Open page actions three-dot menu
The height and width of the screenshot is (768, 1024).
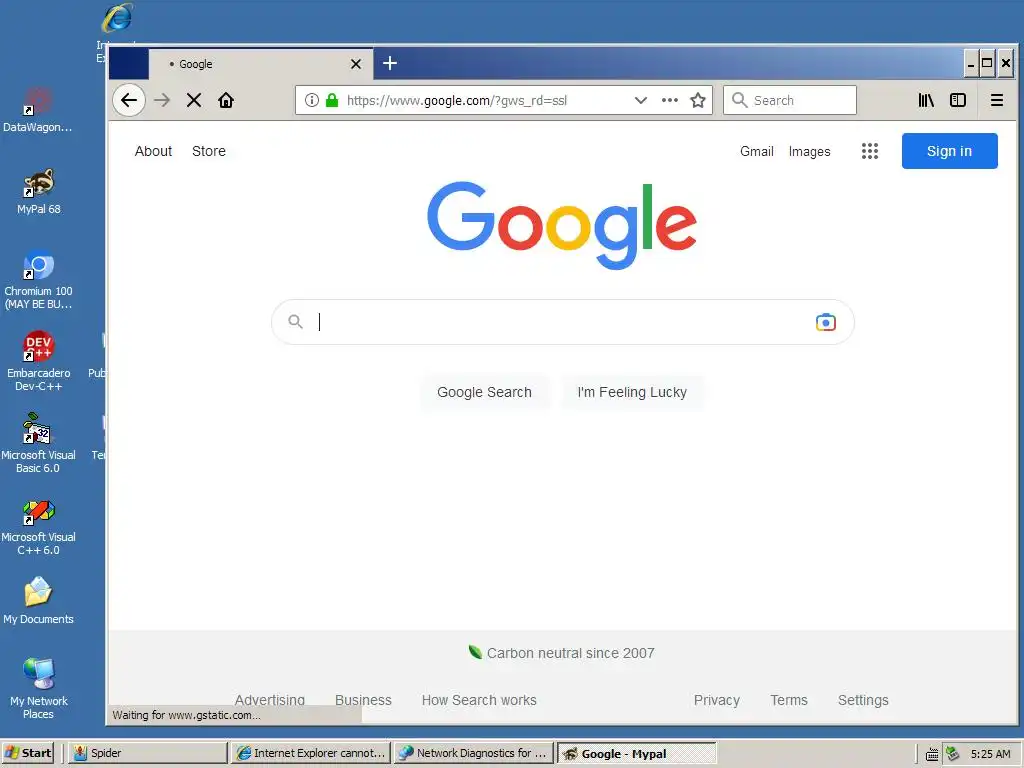669,100
